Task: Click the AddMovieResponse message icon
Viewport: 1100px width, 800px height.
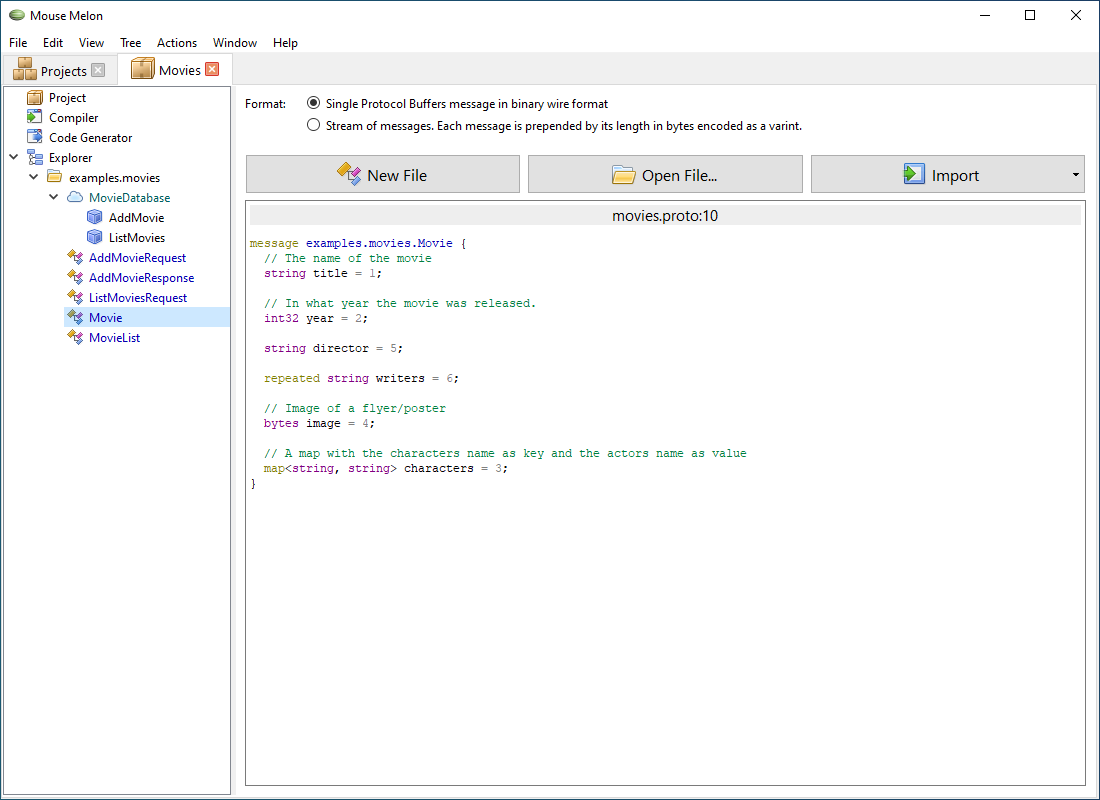Action: (74, 277)
